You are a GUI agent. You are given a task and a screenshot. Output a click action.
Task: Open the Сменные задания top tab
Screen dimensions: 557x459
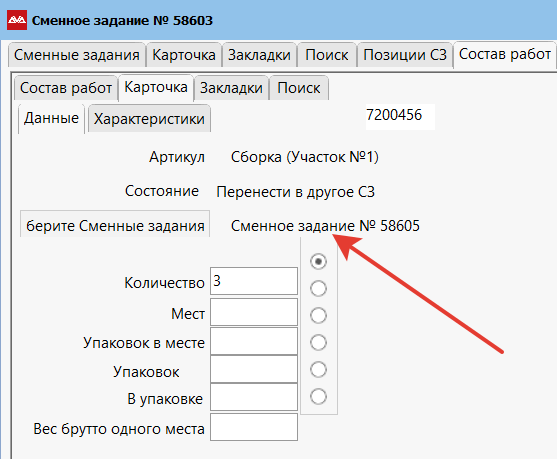pyautogui.click(x=76, y=55)
